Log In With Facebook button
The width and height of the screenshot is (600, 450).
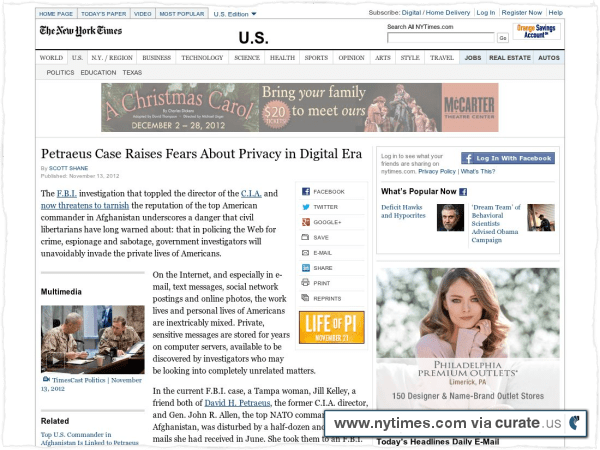[508, 158]
